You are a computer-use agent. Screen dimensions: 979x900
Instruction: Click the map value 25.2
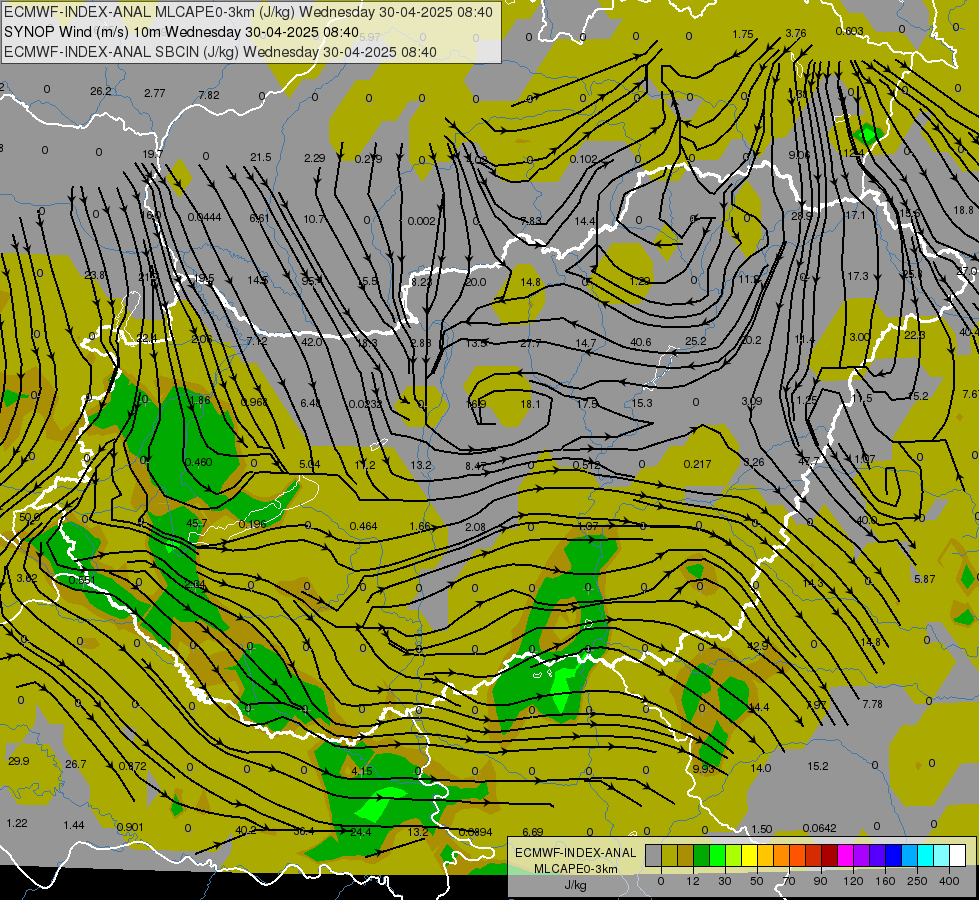pos(696,341)
